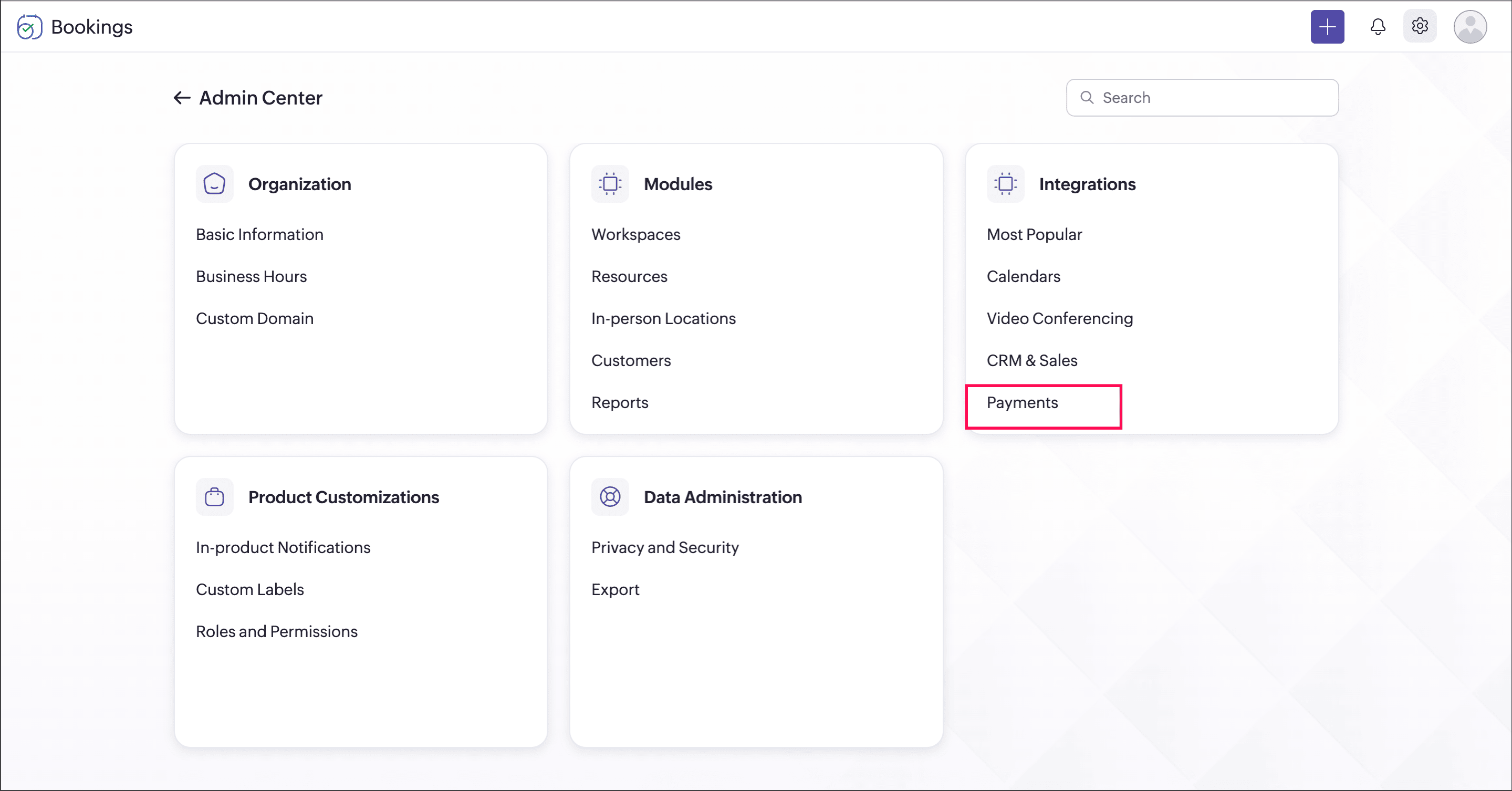Open the Payments integrations link
Image resolution: width=1512 pixels, height=791 pixels.
[x=1022, y=402]
